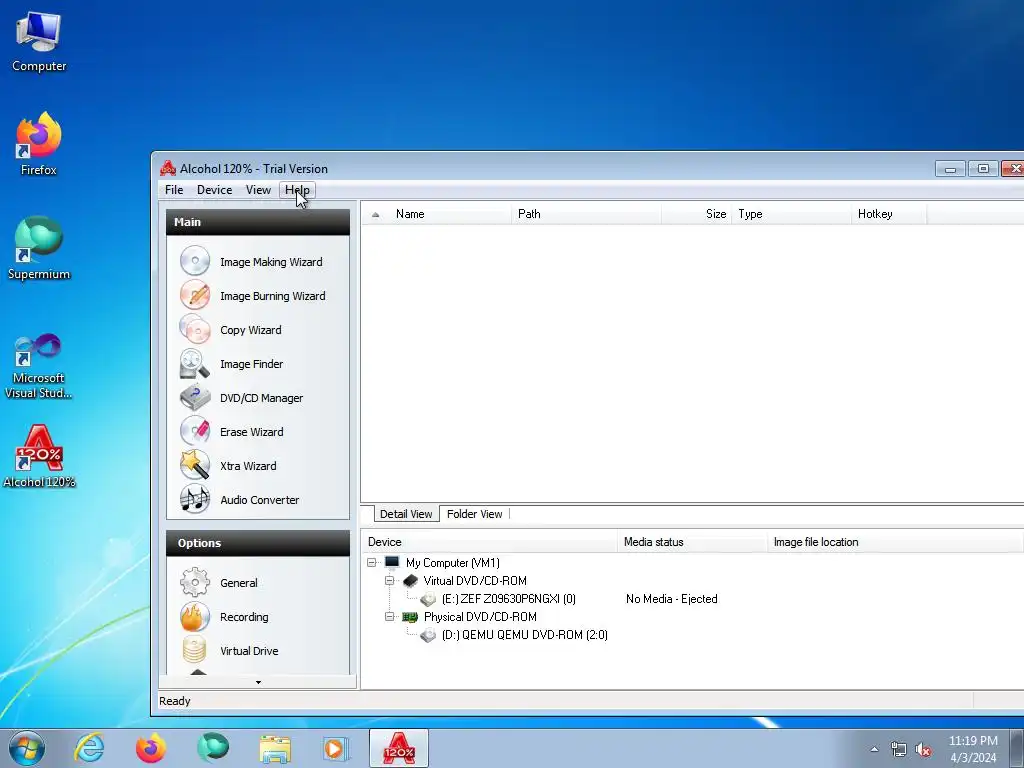
Task: Click the Image file location header
Action: [x=895, y=542]
